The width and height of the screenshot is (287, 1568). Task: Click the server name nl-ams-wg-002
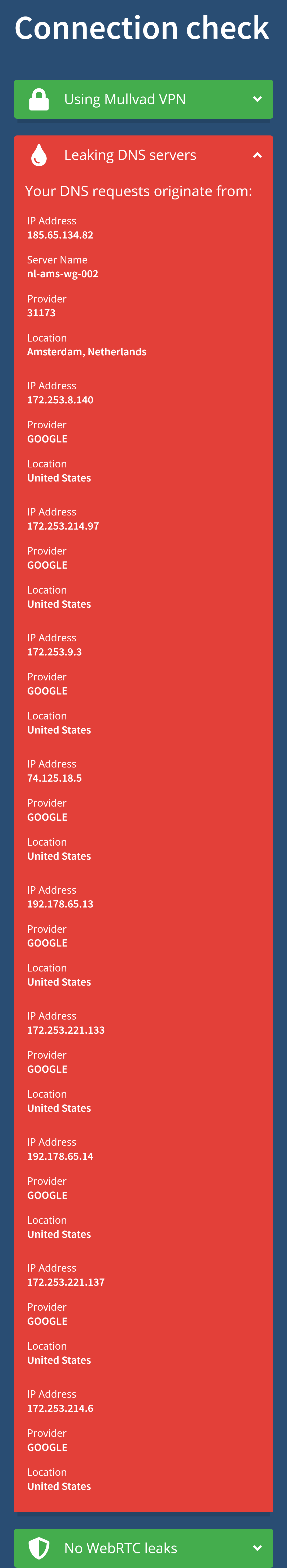coord(63,274)
